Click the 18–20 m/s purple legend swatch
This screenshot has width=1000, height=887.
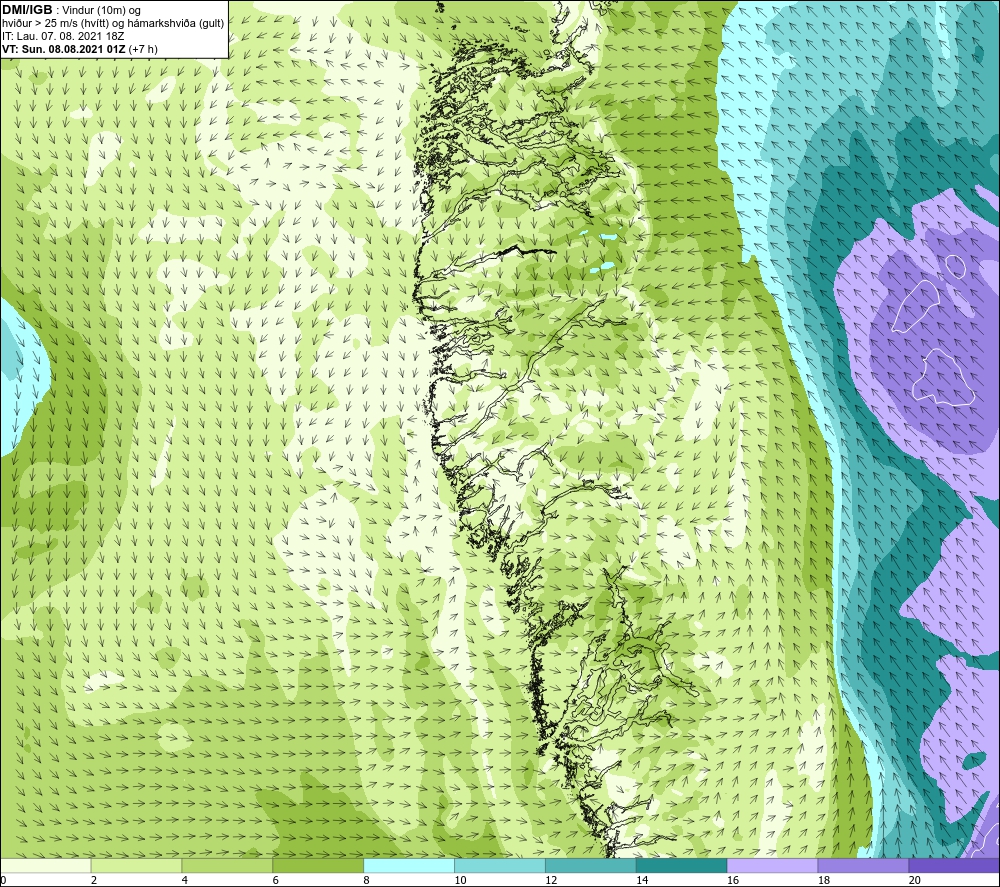[864, 865]
